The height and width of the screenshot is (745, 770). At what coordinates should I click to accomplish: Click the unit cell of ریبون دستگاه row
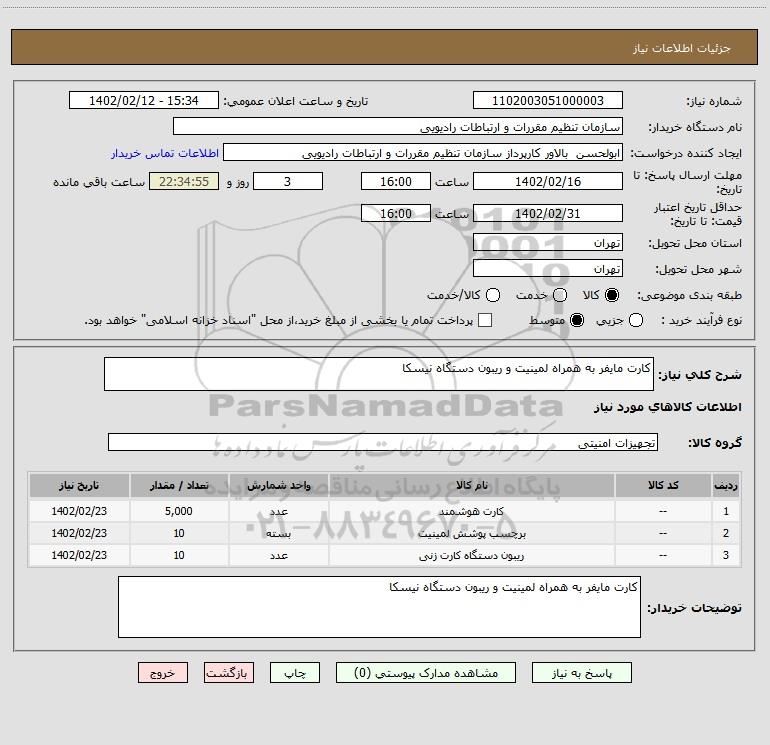coord(278,555)
